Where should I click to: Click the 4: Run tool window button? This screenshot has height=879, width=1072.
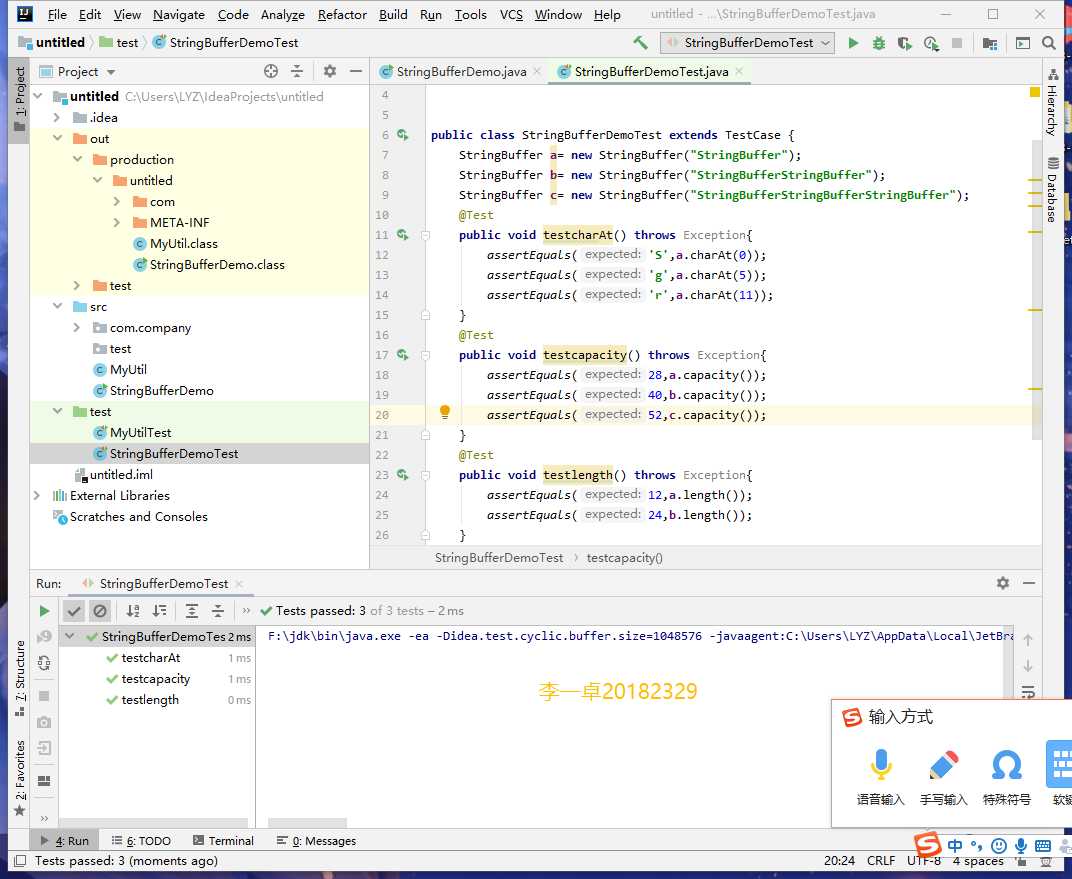65,841
